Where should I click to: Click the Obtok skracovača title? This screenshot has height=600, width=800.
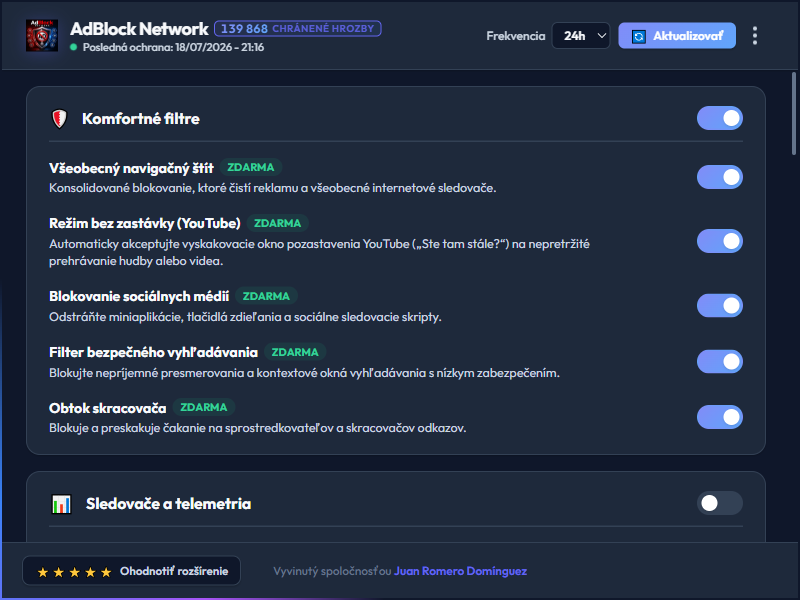(x=108, y=408)
